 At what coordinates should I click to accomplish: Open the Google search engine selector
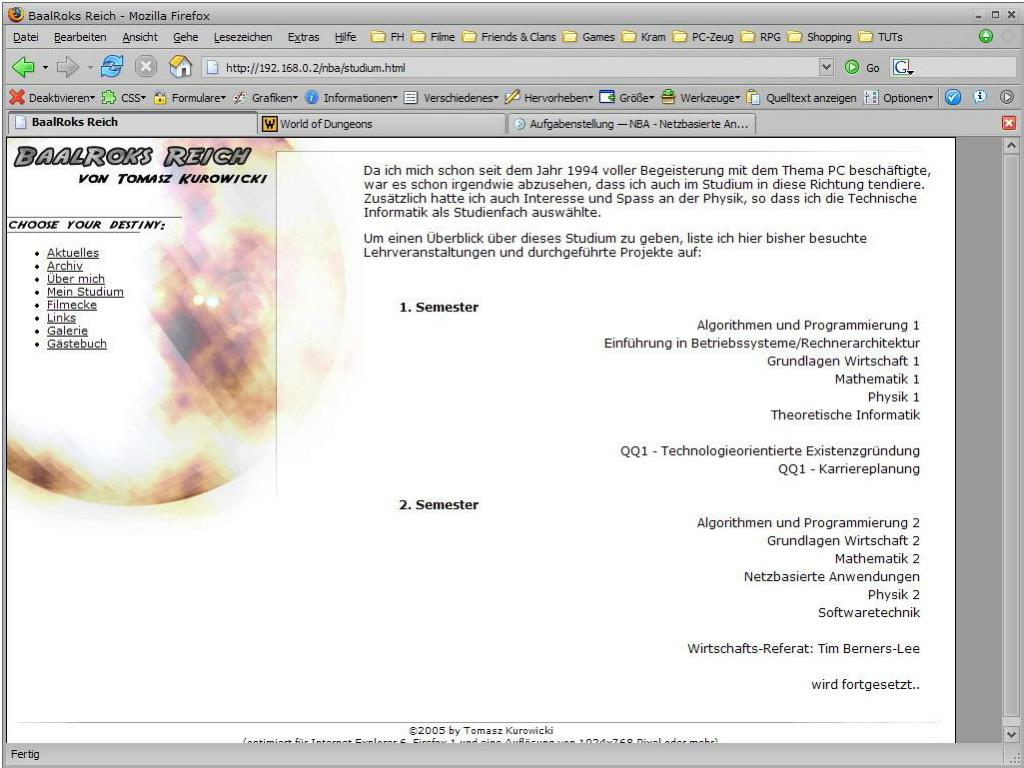[903, 67]
